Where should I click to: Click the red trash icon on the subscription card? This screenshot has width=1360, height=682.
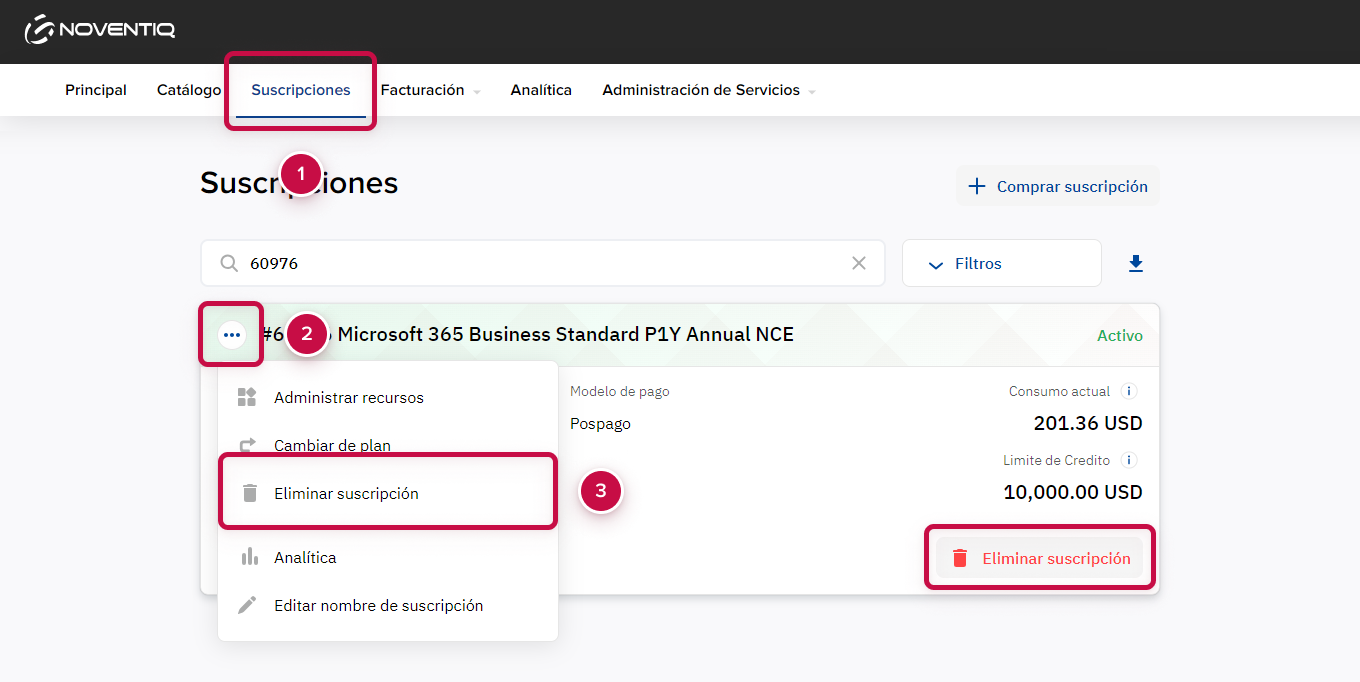pos(960,559)
